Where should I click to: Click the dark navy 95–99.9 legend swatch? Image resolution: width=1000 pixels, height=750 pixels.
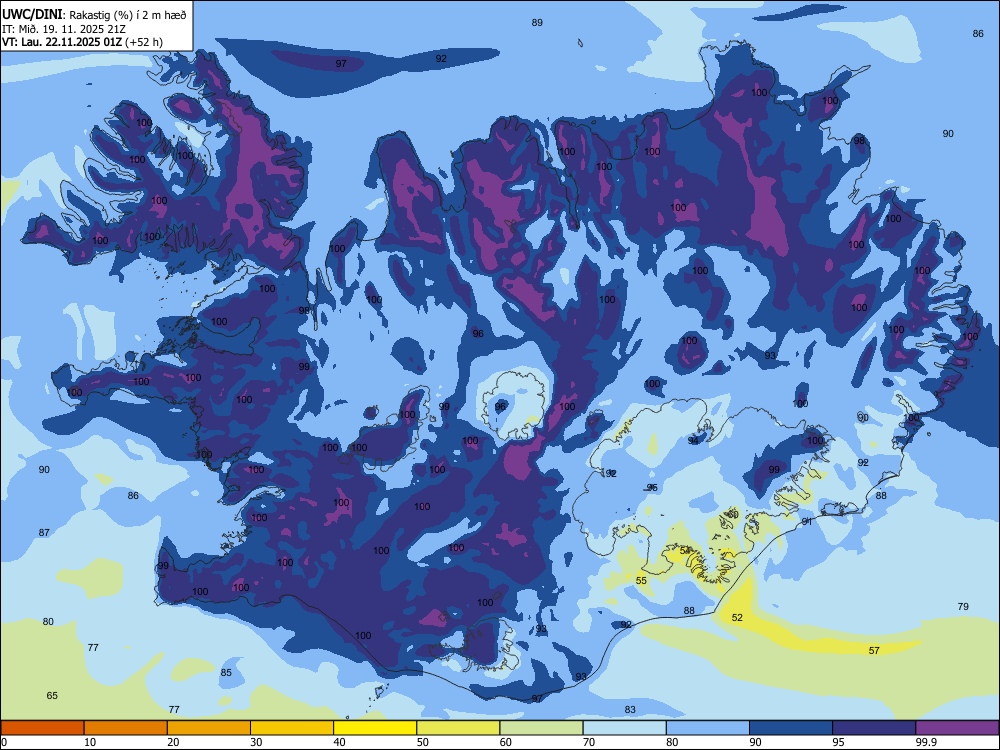coord(874,728)
